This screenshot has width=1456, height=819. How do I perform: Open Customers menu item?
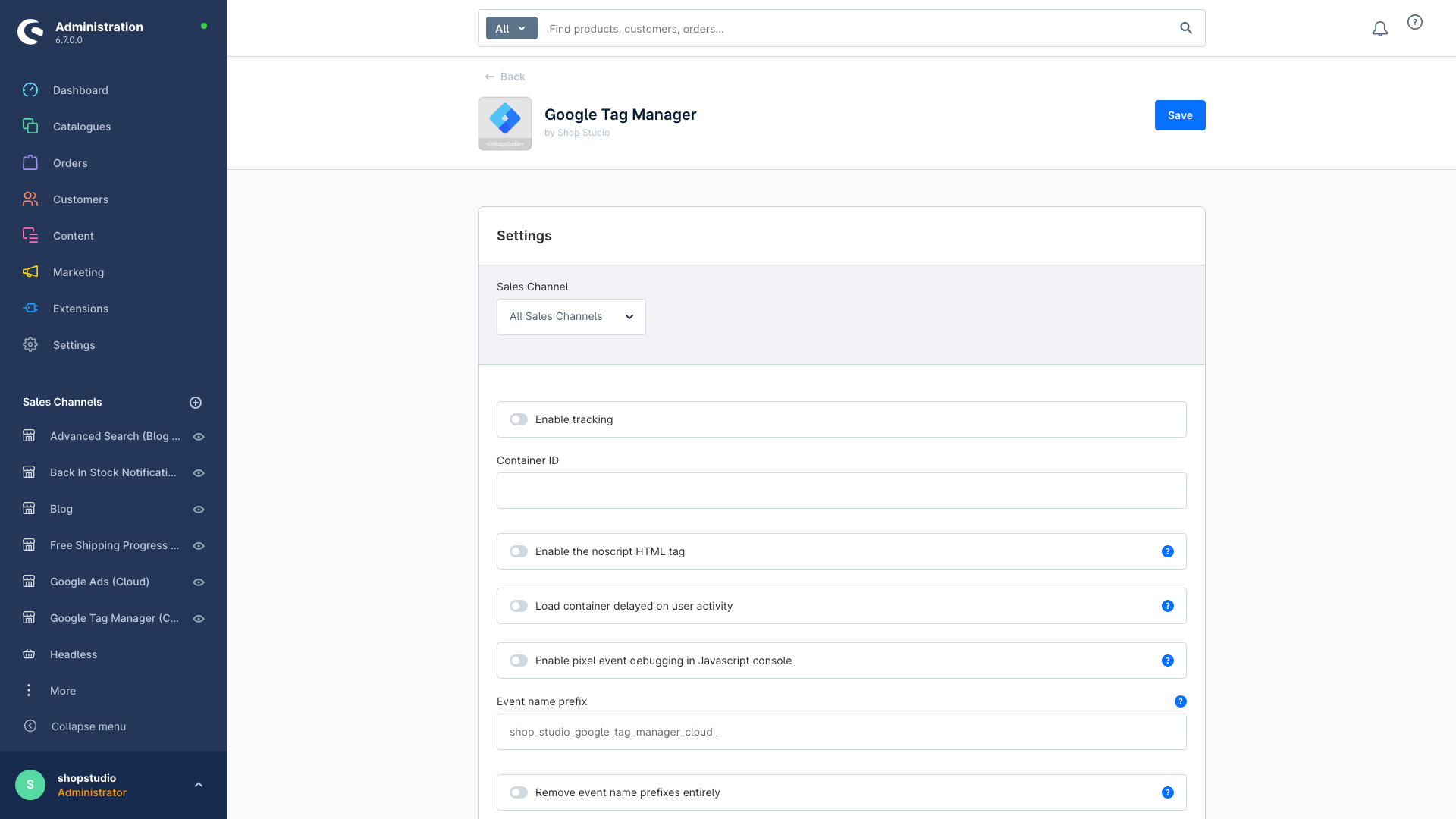click(x=80, y=199)
